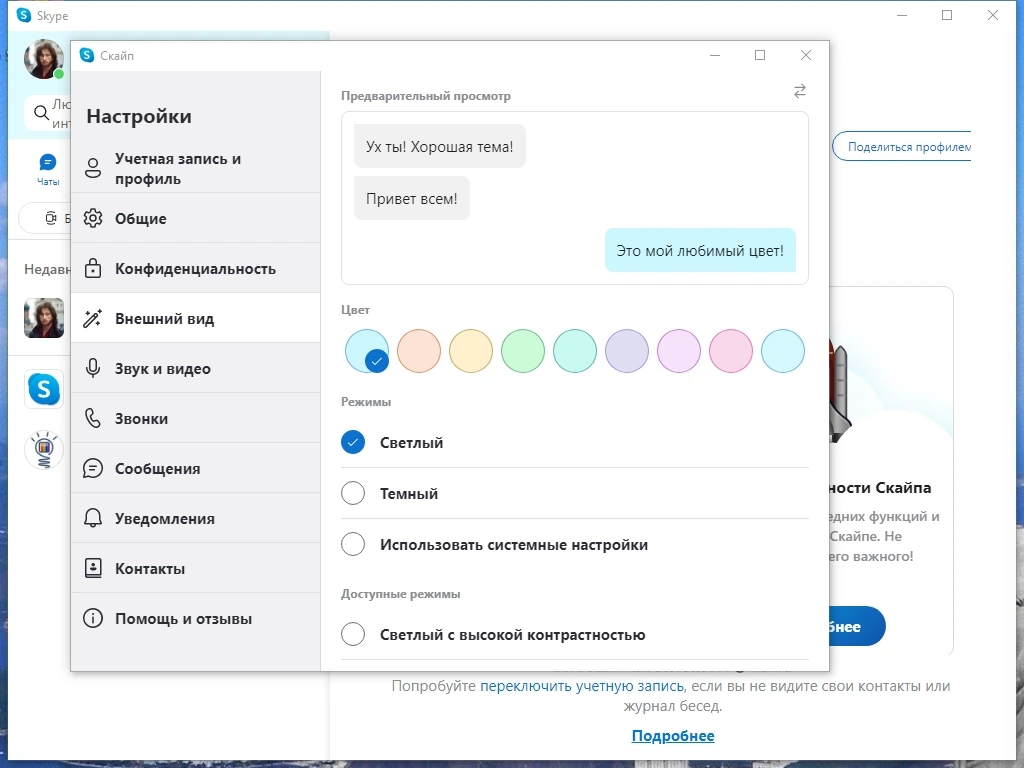Pick the light violet pink color swatch

coord(679,351)
